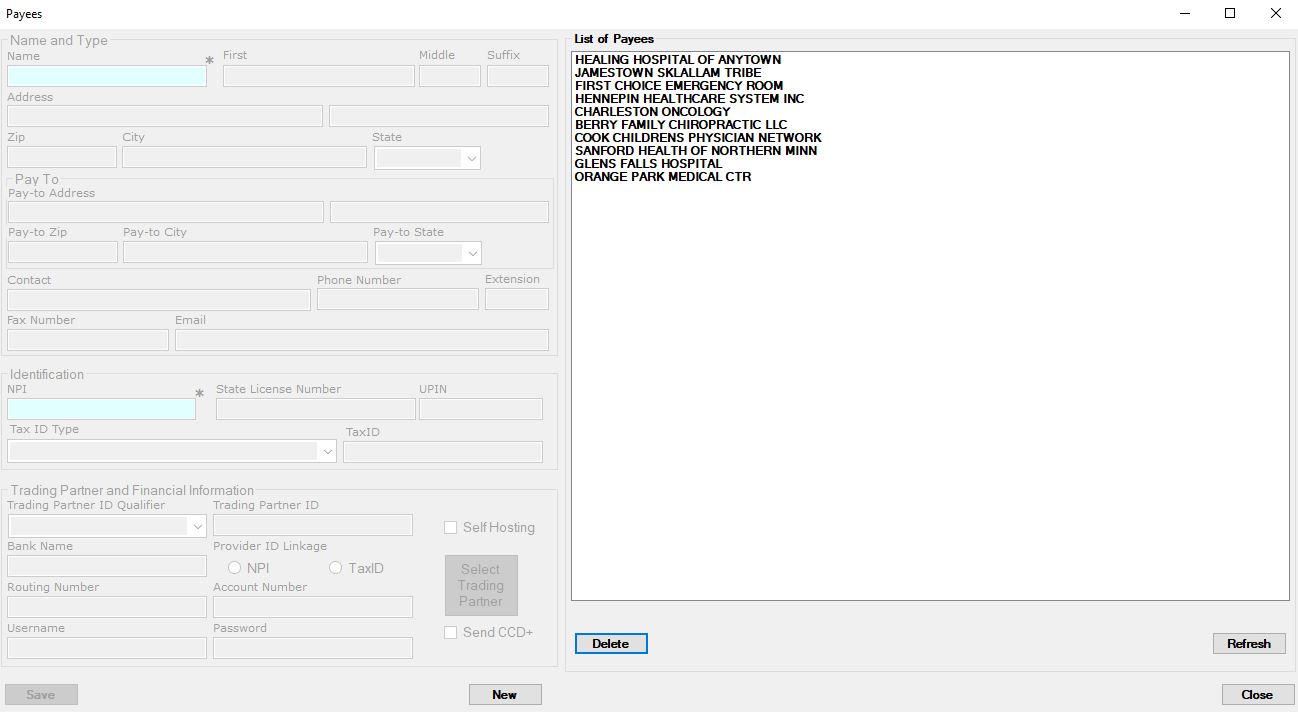
Task: Click the Email field
Action: [x=362, y=340]
